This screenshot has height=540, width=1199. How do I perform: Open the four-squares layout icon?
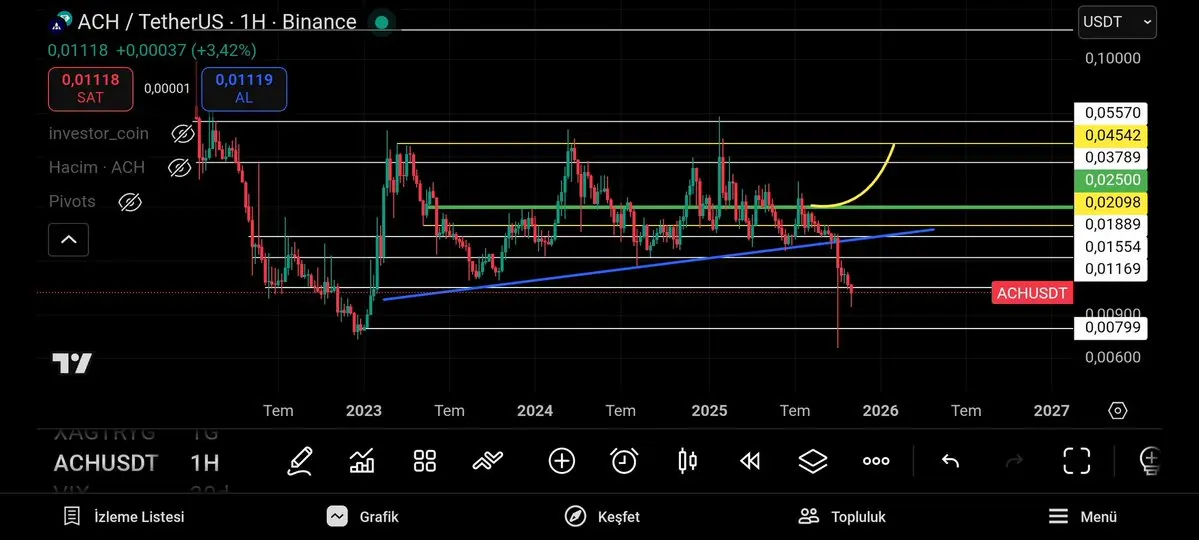[424, 460]
